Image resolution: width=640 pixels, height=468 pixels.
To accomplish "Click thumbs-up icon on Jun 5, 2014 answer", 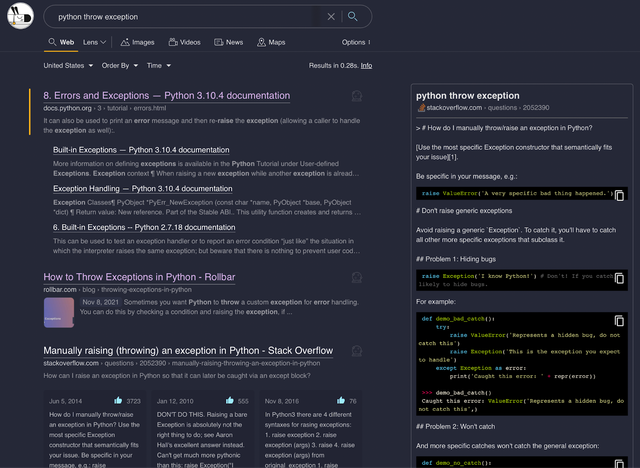I will click(118, 400).
